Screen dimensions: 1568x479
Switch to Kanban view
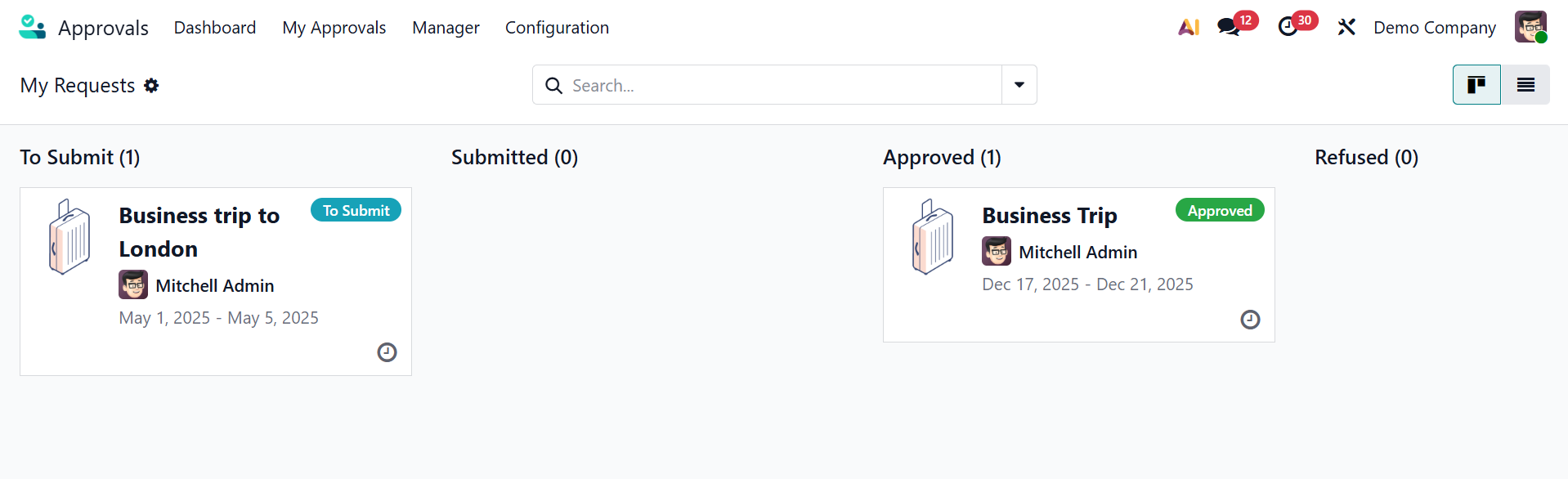1476,85
